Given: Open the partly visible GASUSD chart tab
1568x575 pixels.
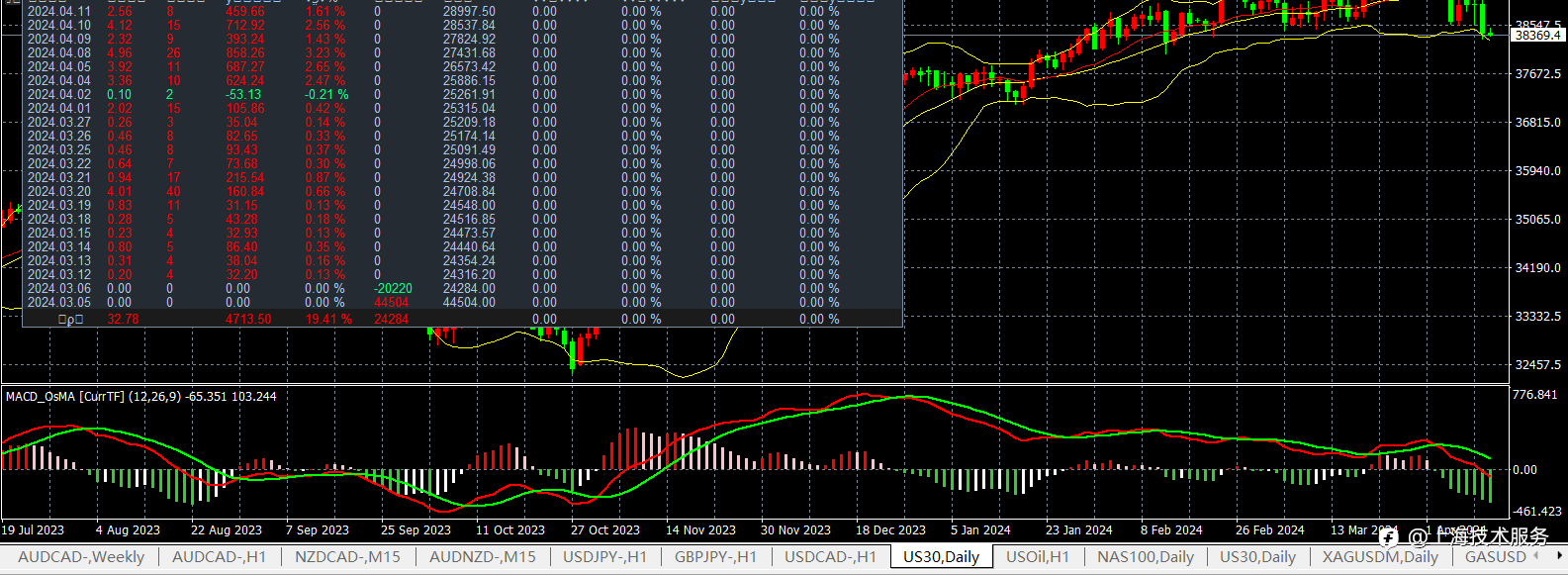Looking at the screenshot, I should pyautogui.click(x=1495, y=557).
